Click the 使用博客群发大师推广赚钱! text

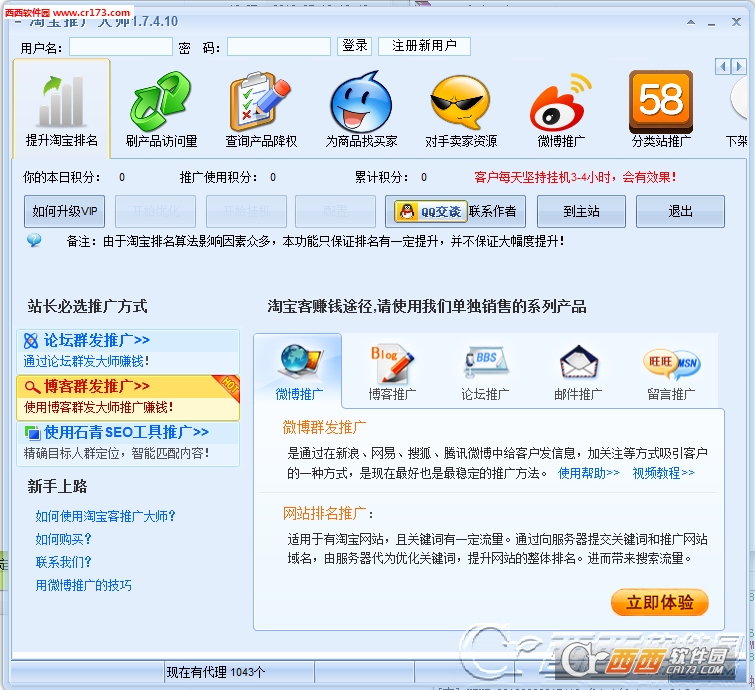tap(98, 408)
